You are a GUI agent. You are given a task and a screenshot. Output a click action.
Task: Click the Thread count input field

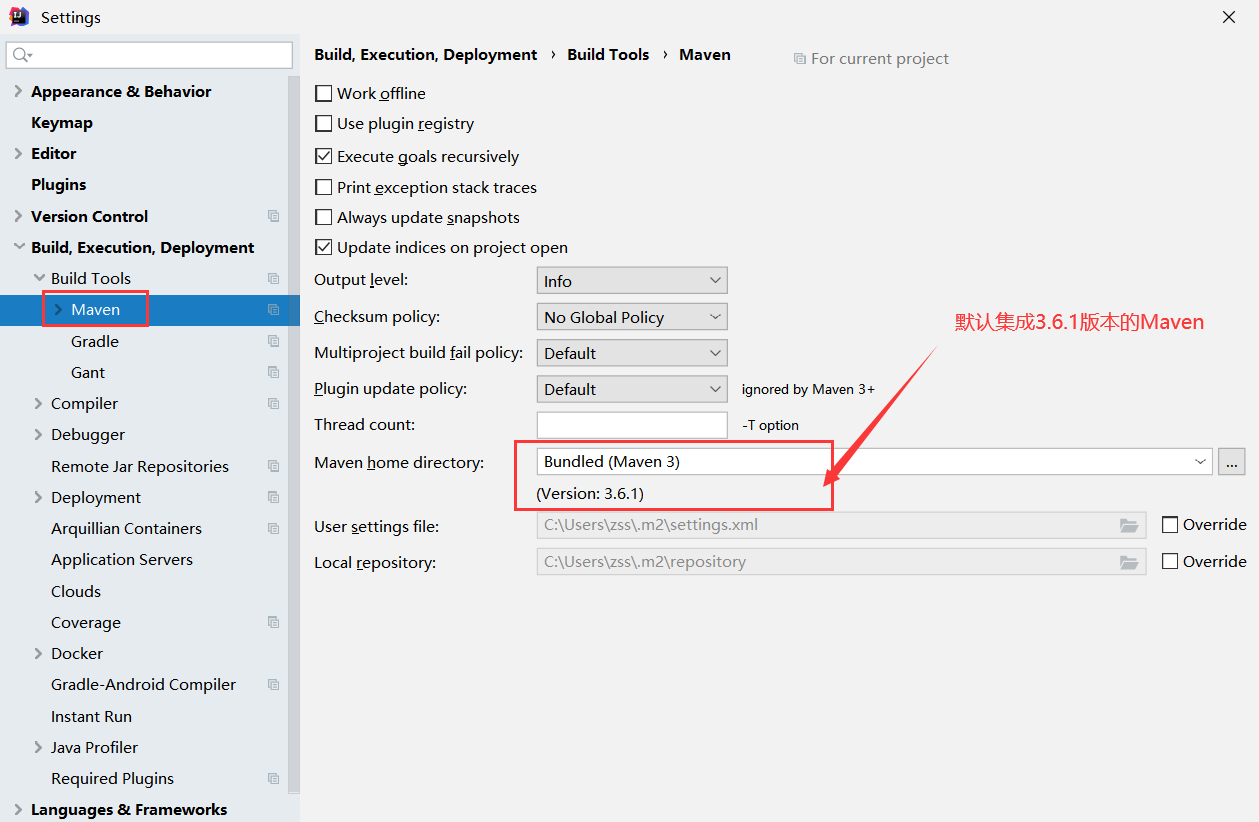(x=632, y=425)
